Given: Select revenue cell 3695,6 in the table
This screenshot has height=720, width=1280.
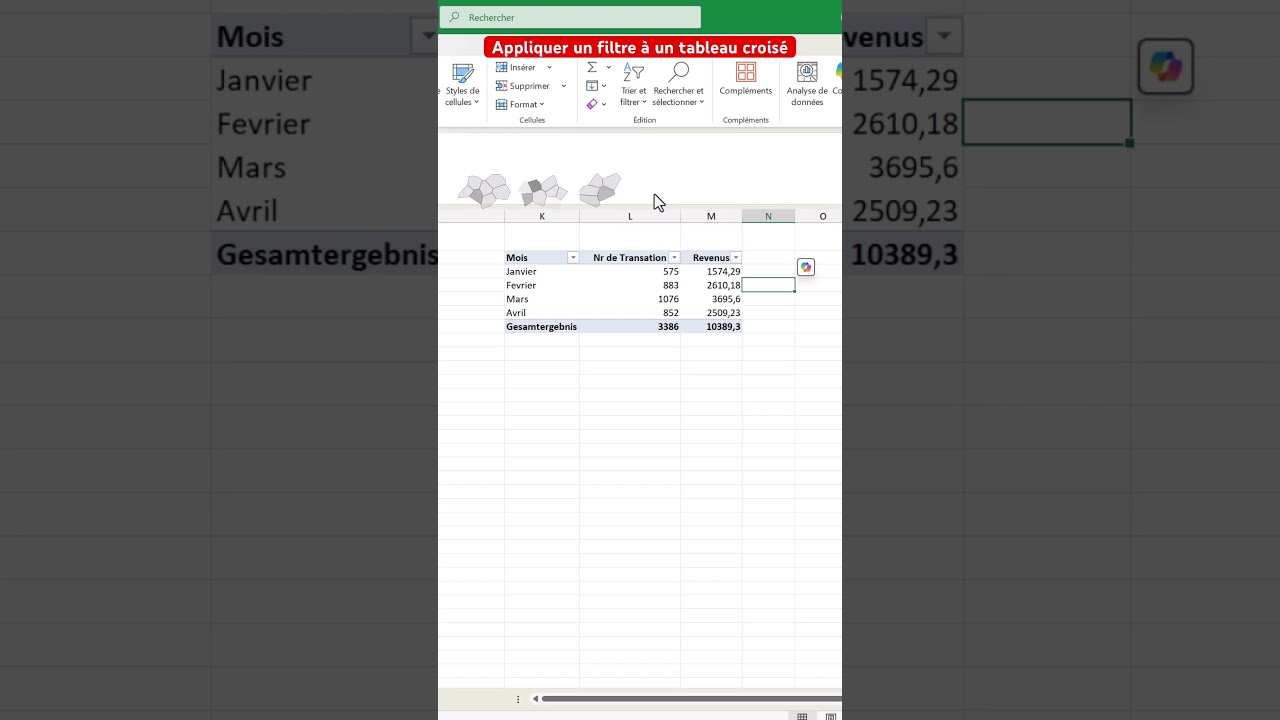Looking at the screenshot, I should tap(711, 299).
